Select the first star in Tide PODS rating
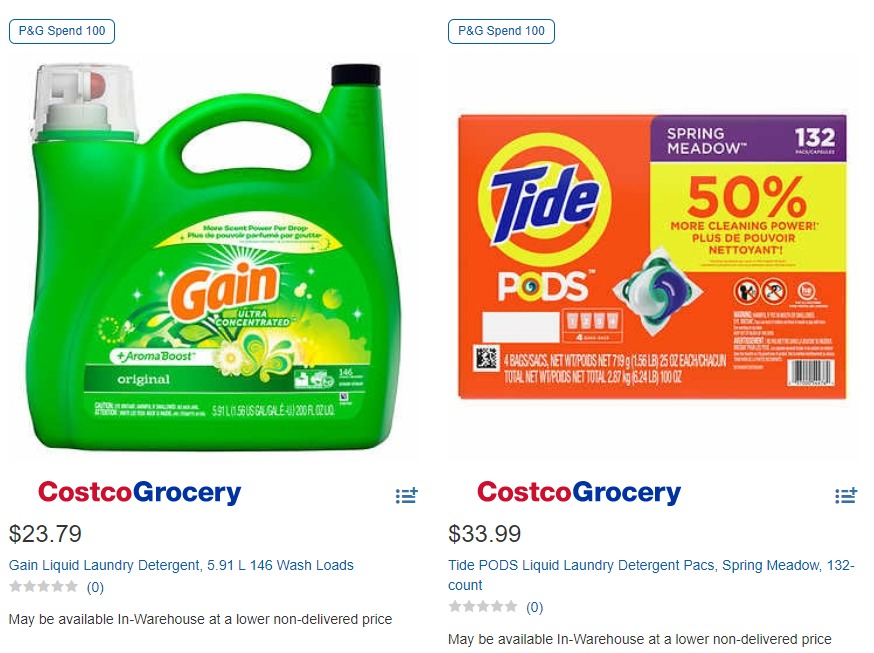This screenshot has width=874, height=653. tap(455, 606)
